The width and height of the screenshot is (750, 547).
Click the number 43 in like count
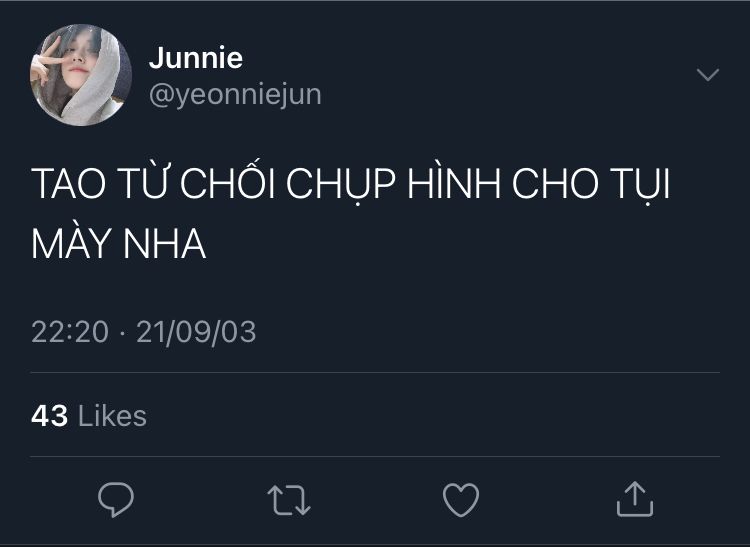[x=49, y=416]
